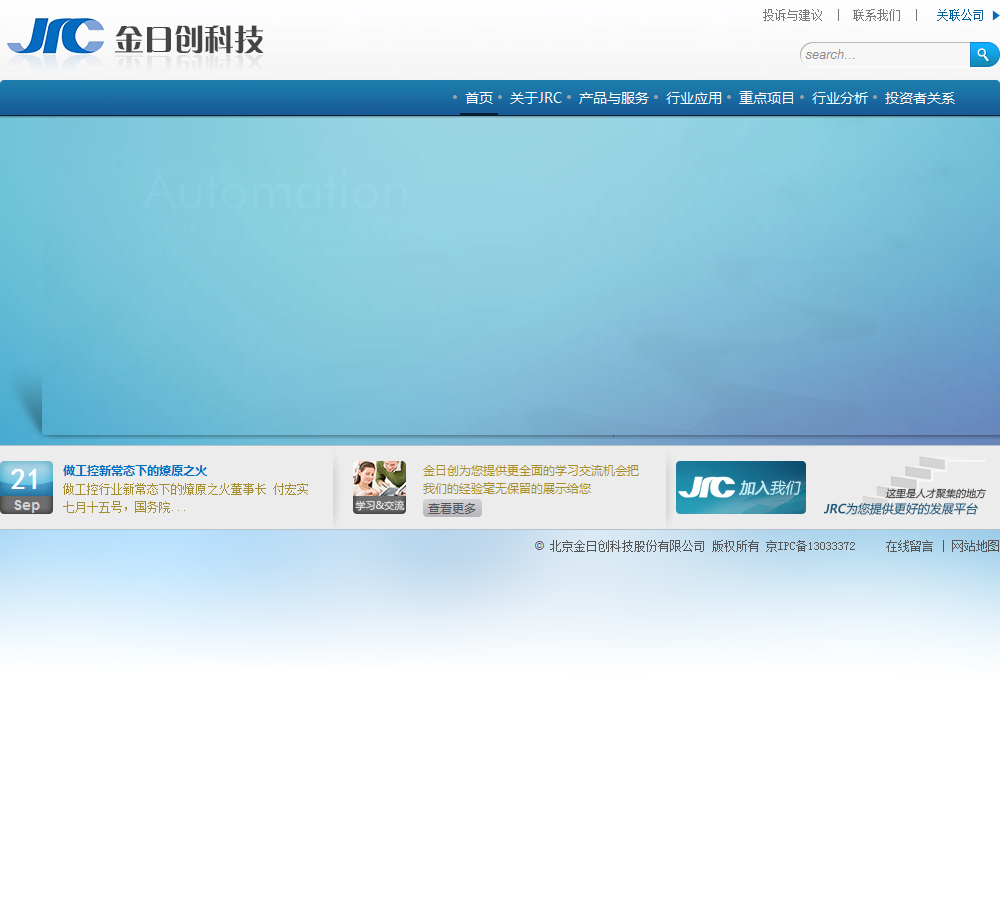Open the 联系我们 link
Image resolution: width=1000 pixels, height=909 pixels.
coord(876,15)
